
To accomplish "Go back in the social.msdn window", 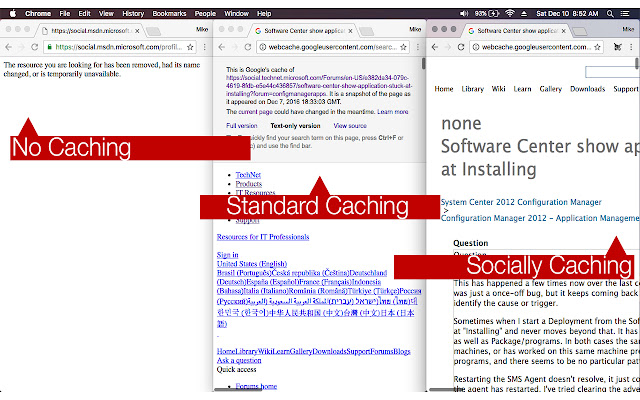I will point(8,47).
